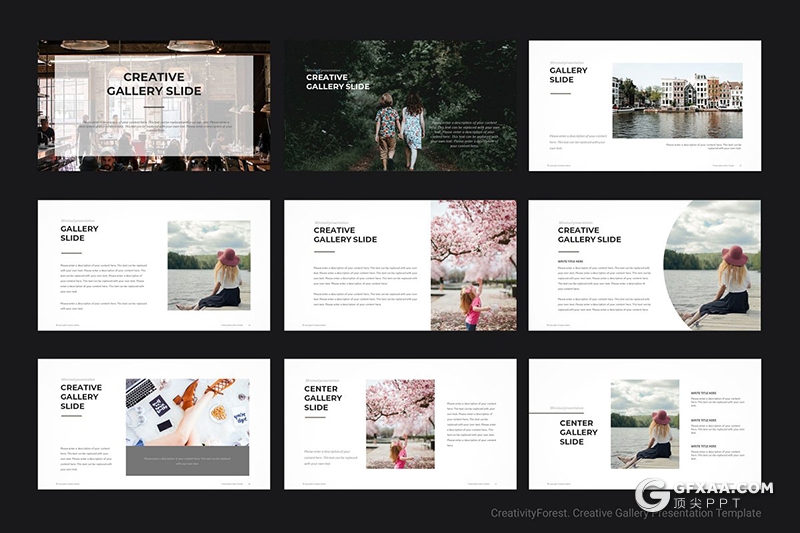Click the CreativityForest template caption text

tap(625, 514)
